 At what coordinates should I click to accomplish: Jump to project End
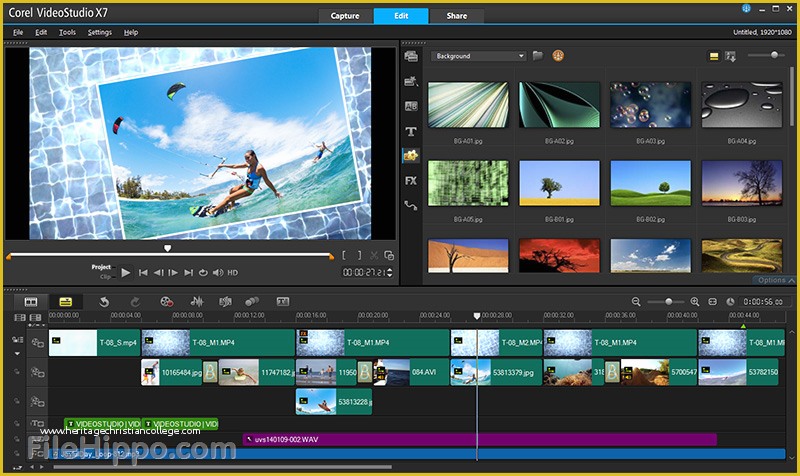[x=188, y=273]
